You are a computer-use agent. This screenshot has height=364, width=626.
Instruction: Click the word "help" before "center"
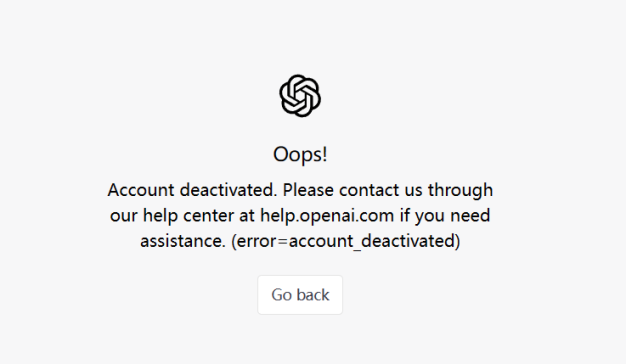[x=160, y=216]
